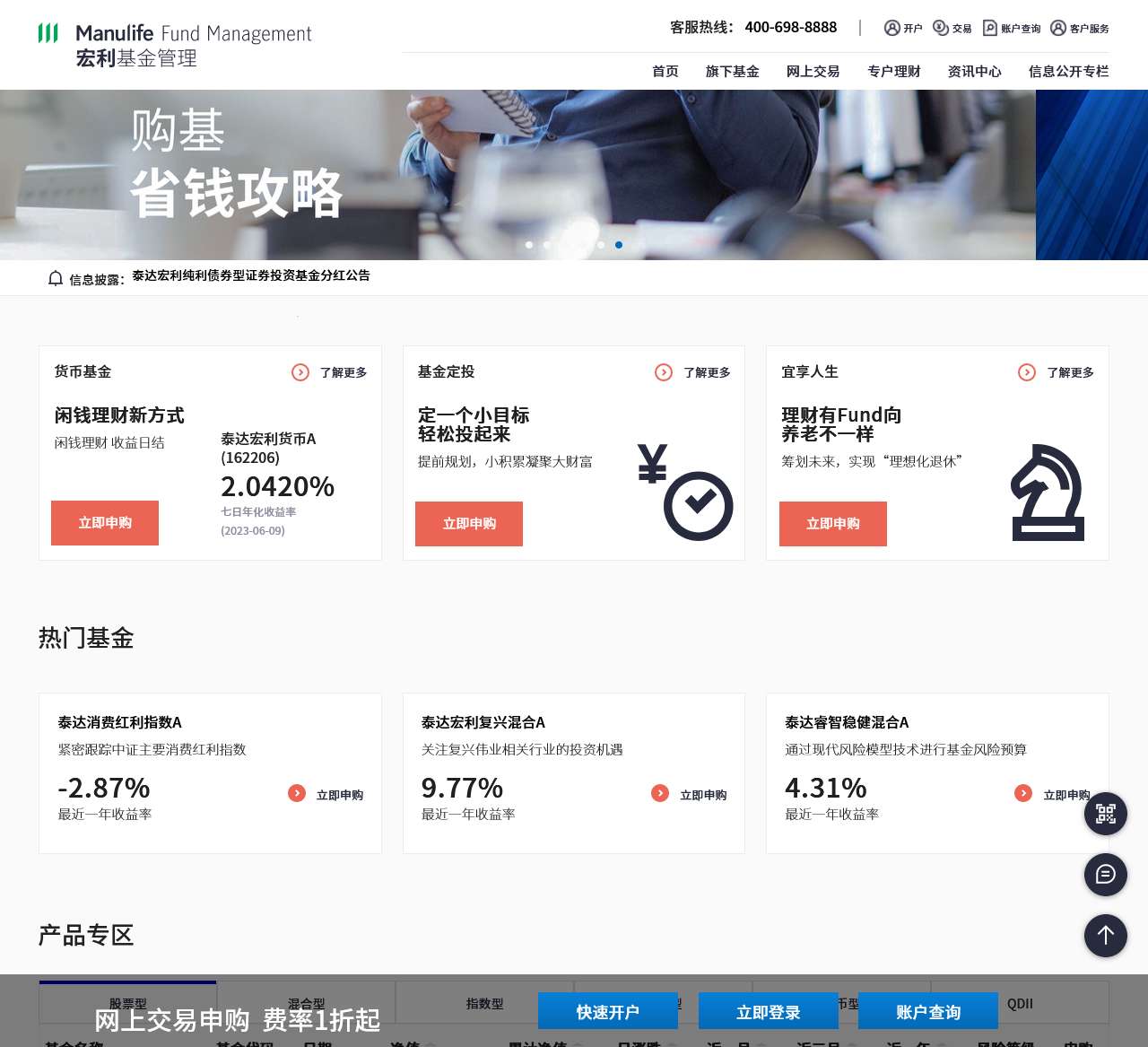Open the 专户理财 menu item
The image size is (1148, 1047).
[x=894, y=72]
